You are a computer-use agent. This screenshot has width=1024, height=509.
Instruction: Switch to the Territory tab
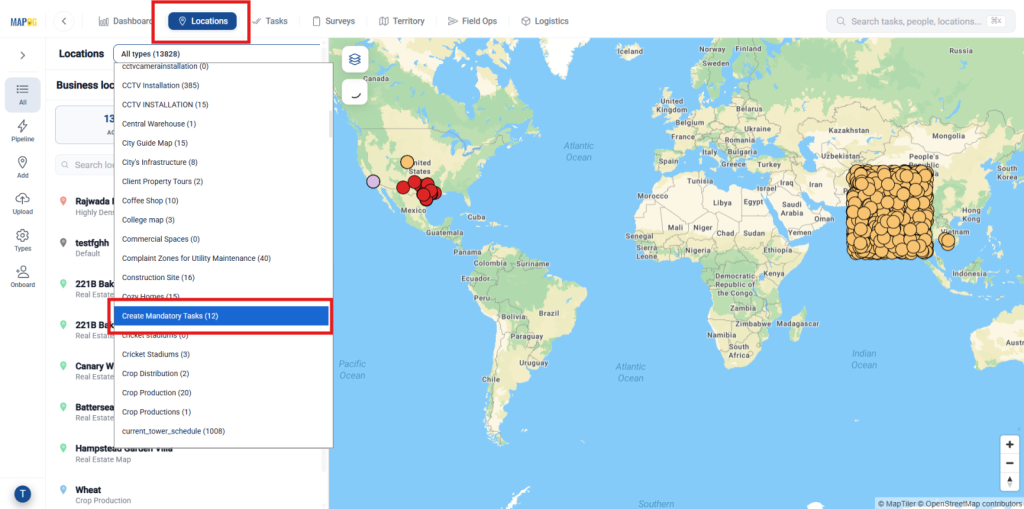pyautogui.click(x=402, y=21)
